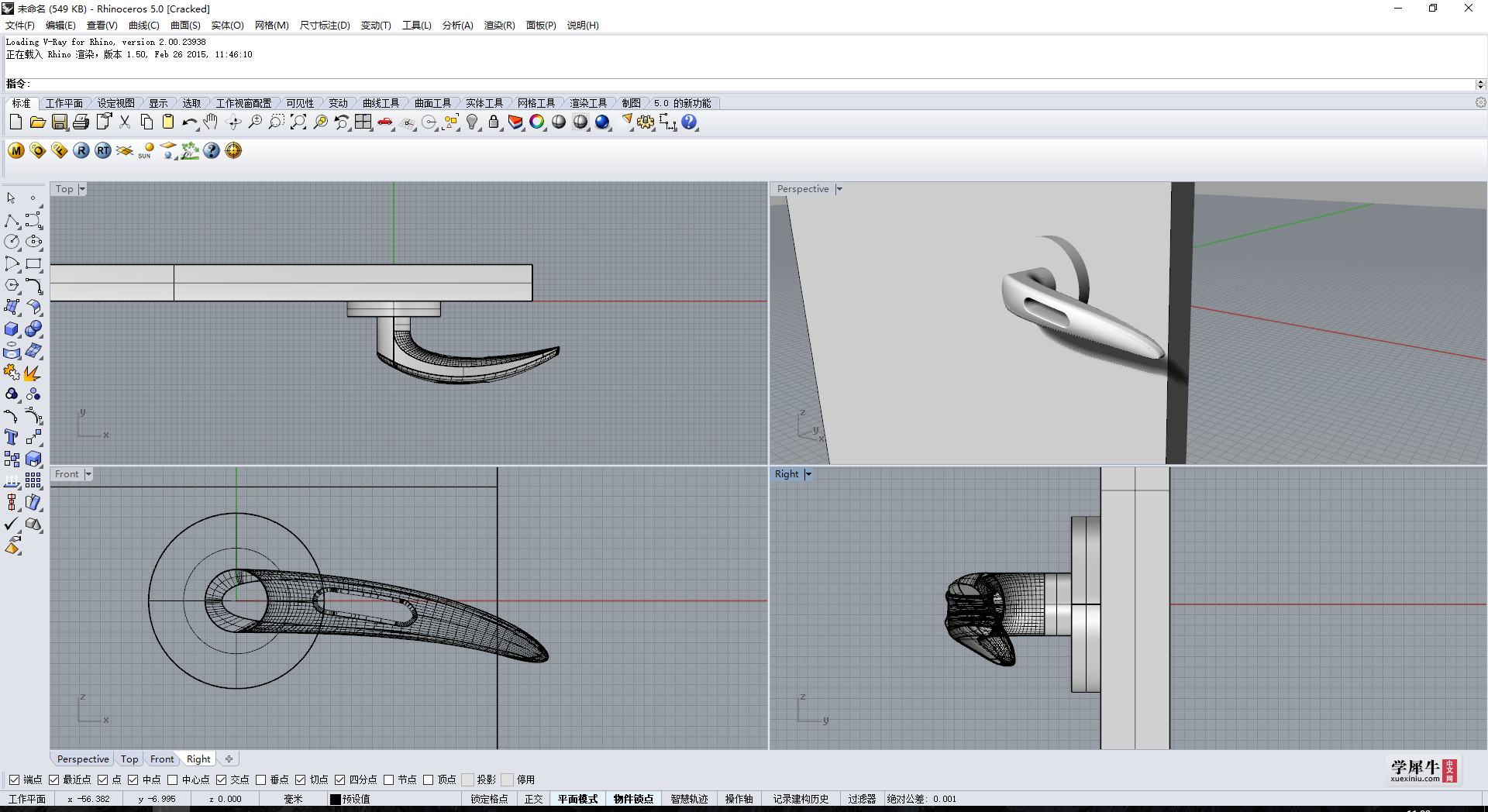Open the four-viewport layout icon

coord(363,122)
